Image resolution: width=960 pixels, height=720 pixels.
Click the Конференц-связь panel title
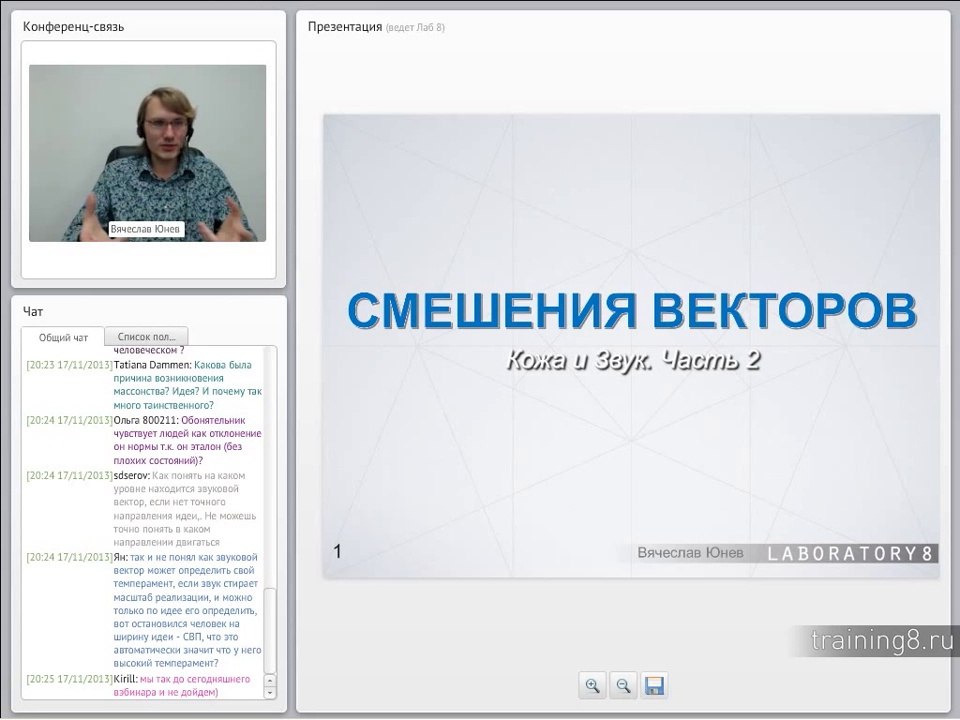[x=73, y=27]
